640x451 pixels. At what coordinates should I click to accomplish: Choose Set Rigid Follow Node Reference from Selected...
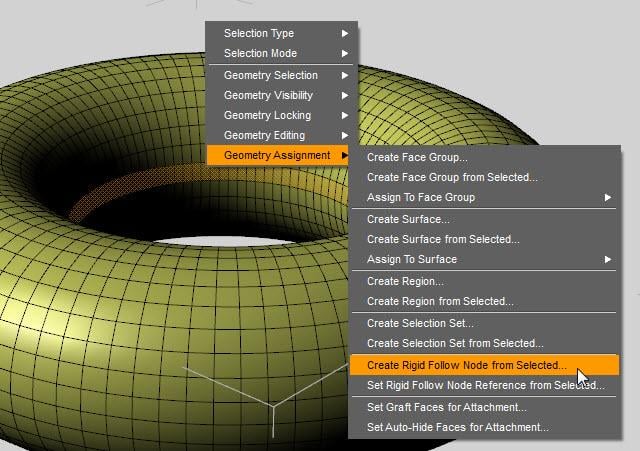tap(484, 385)
